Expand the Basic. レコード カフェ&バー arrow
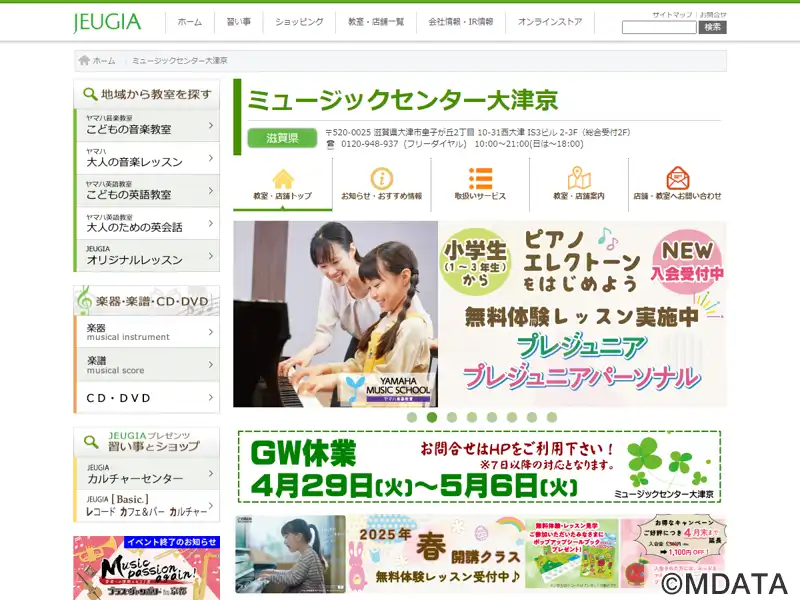This screenshot has width=800, height=600. [211, 506]
